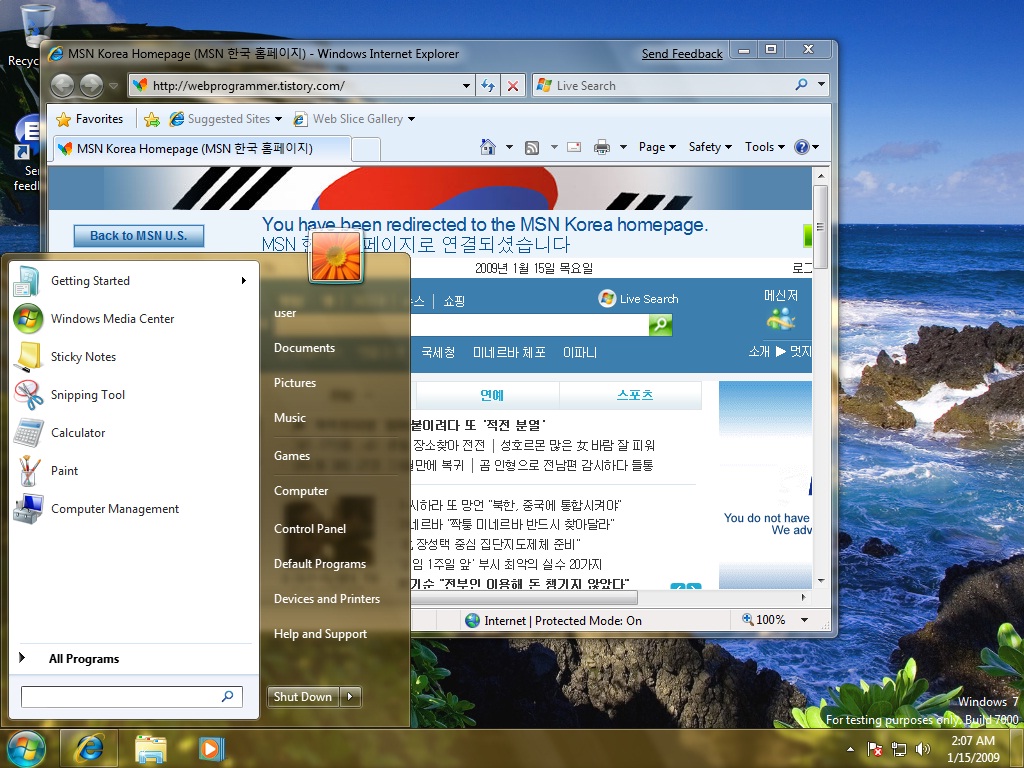Click the page vertical scrollbar thumb
This screenshot has width=1024, height=768.
(821, 227)
